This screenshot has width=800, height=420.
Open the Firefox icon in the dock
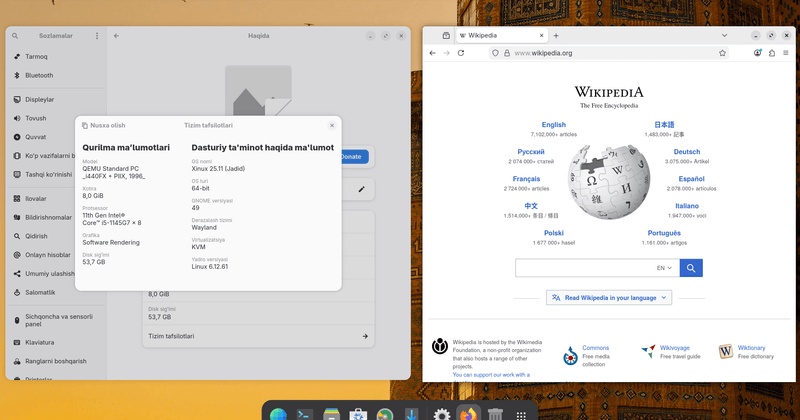468,414
